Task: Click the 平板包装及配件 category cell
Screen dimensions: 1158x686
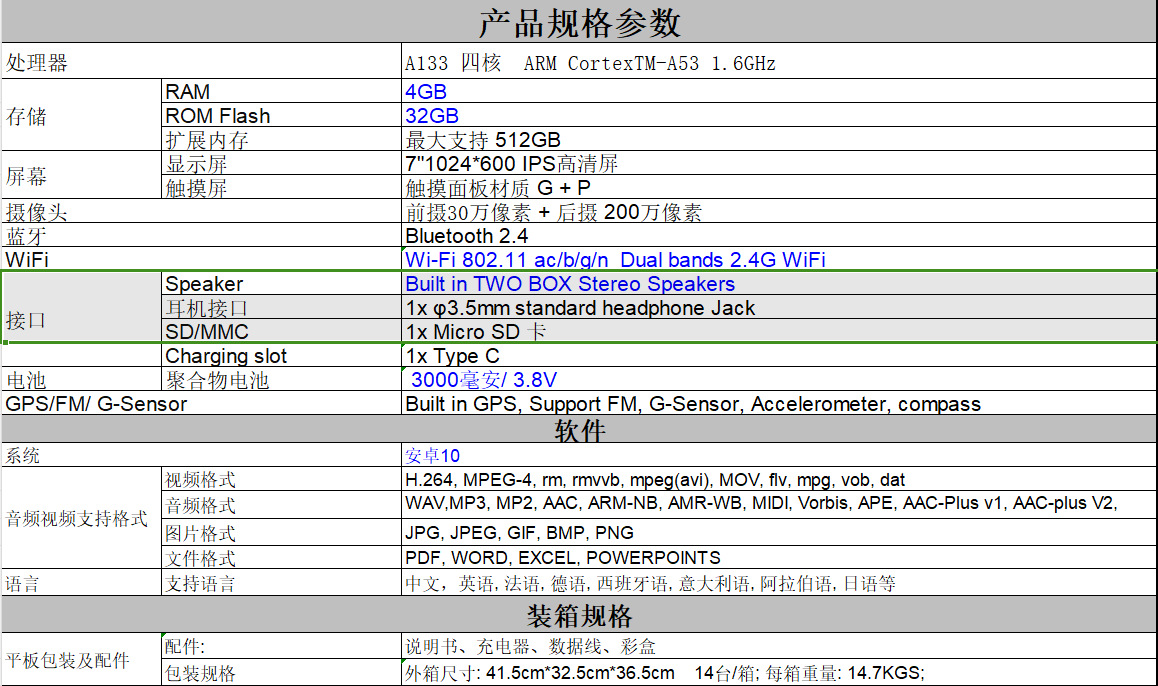Action: pos(81,659)
